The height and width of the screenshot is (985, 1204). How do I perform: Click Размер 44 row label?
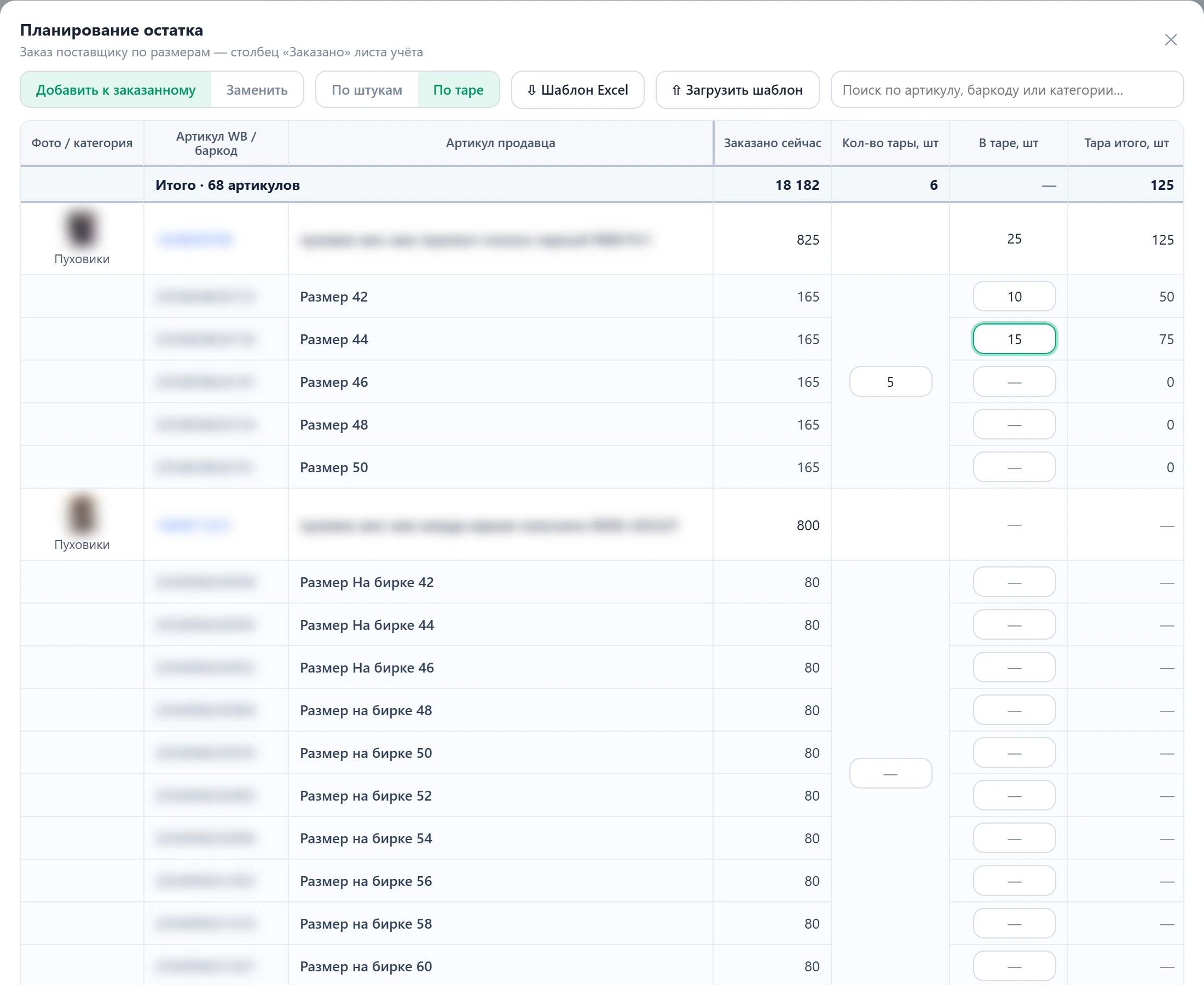pyautogui.click(x=334, y=339)
